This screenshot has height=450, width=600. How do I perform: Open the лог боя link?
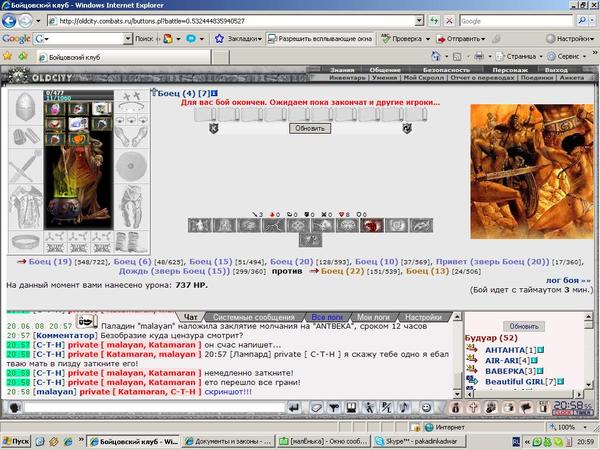click(568, 280)
